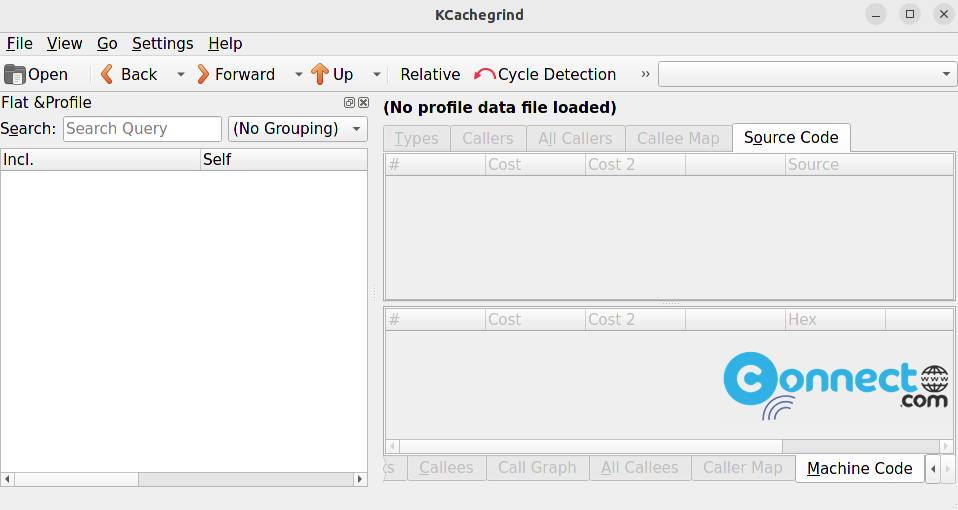958x510 pixels.
Task: Click Cost column header in source view
Action: [535, 164]
